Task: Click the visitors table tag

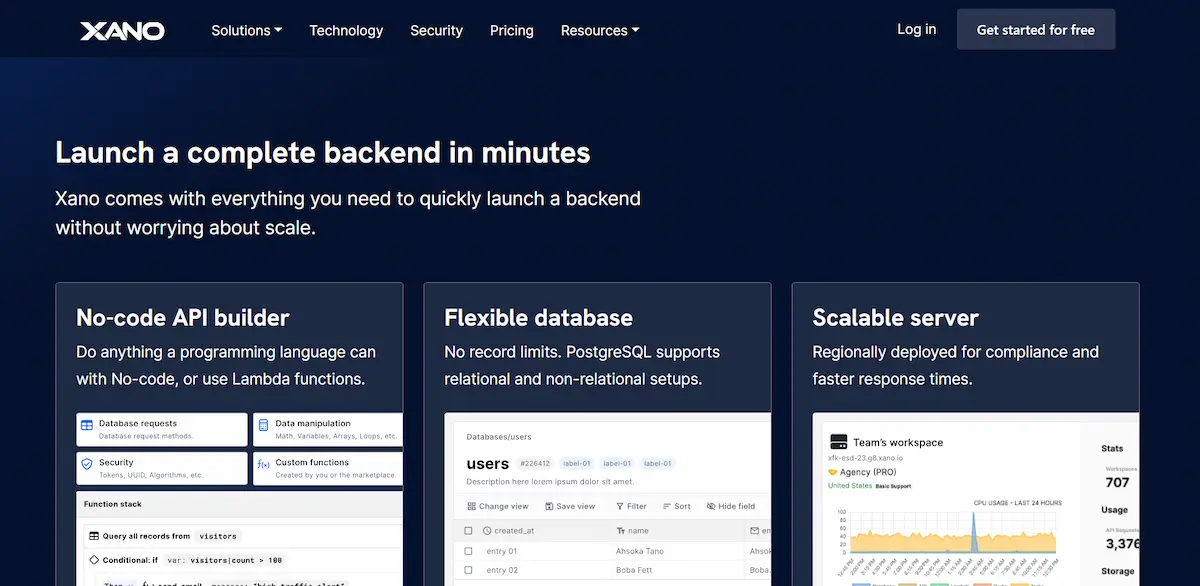Action: [218, 536]
